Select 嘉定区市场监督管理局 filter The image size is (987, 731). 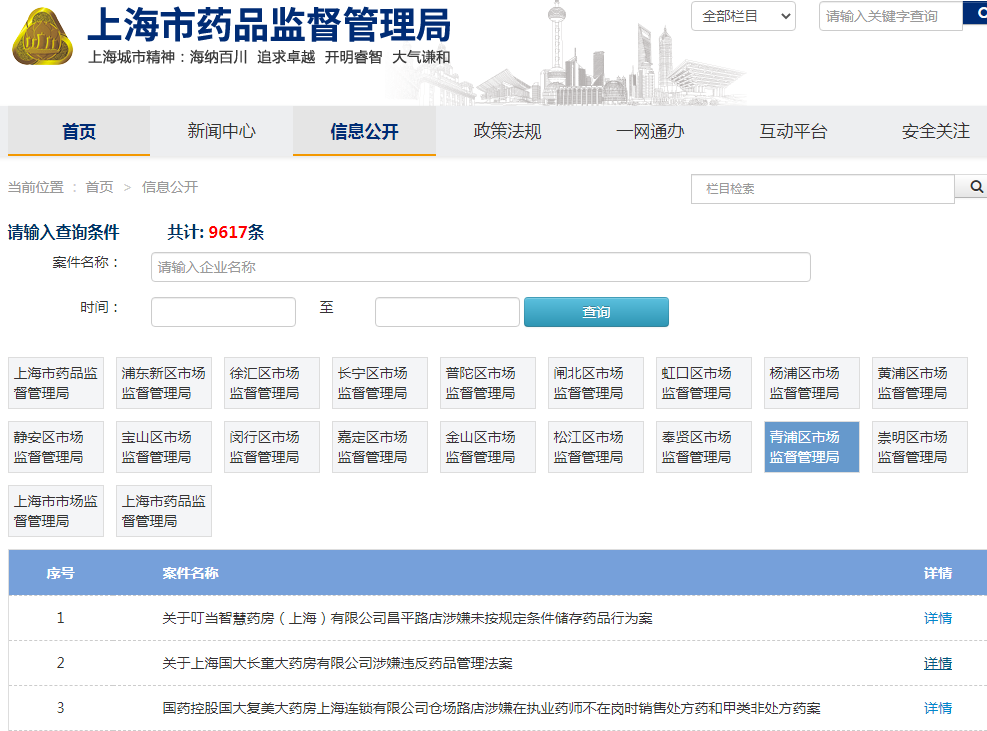point(380,447)
